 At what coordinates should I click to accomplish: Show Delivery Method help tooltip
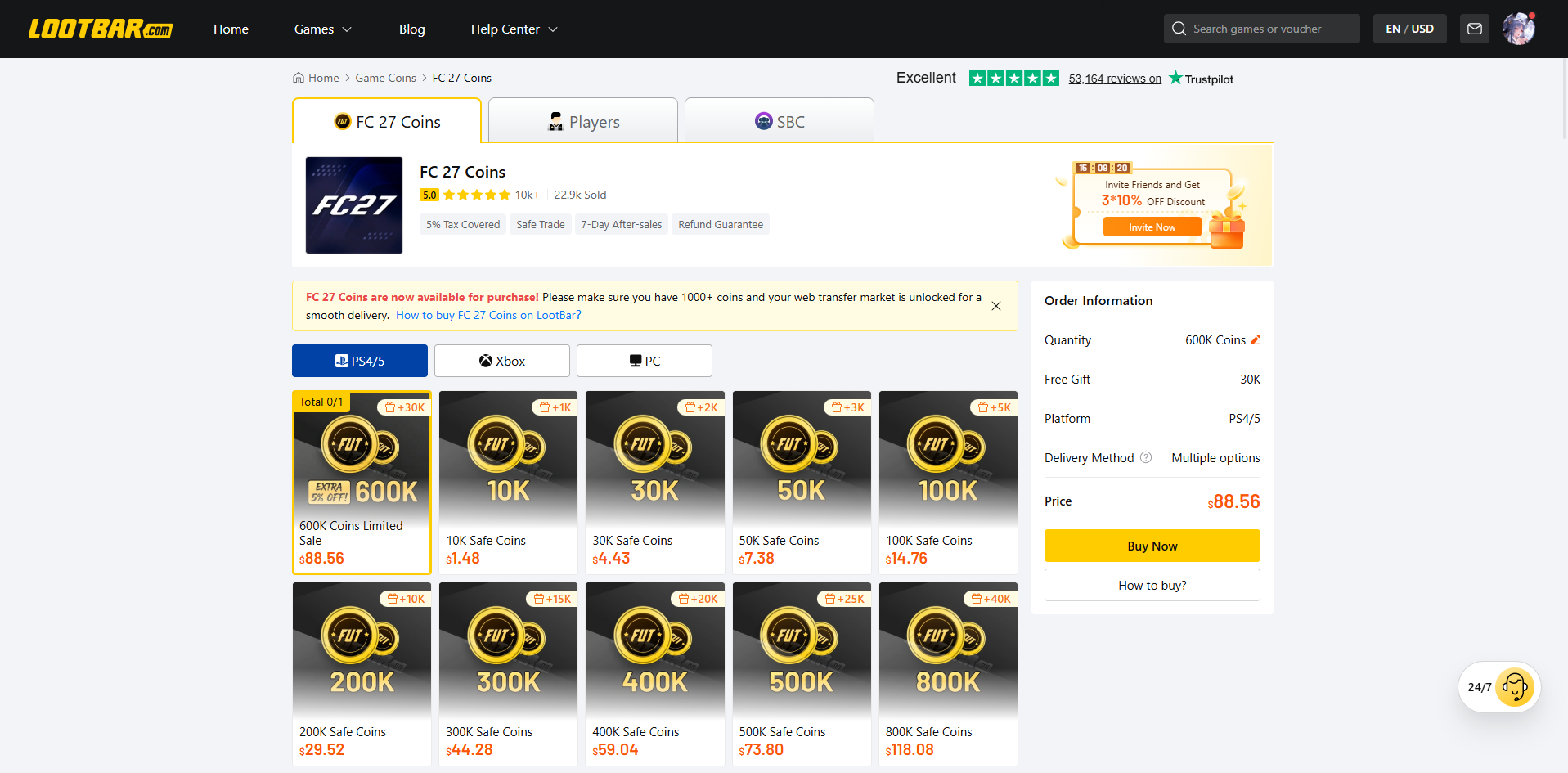[x=1146, y=457]
